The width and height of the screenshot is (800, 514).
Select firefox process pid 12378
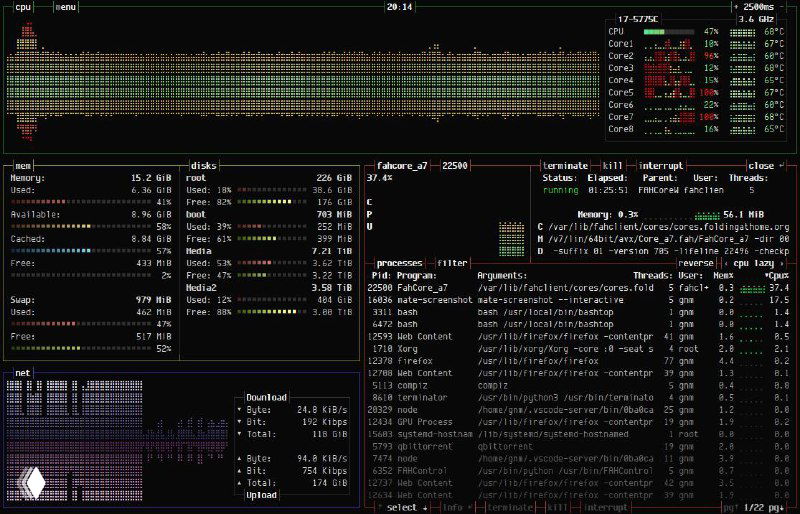[579, 361]
